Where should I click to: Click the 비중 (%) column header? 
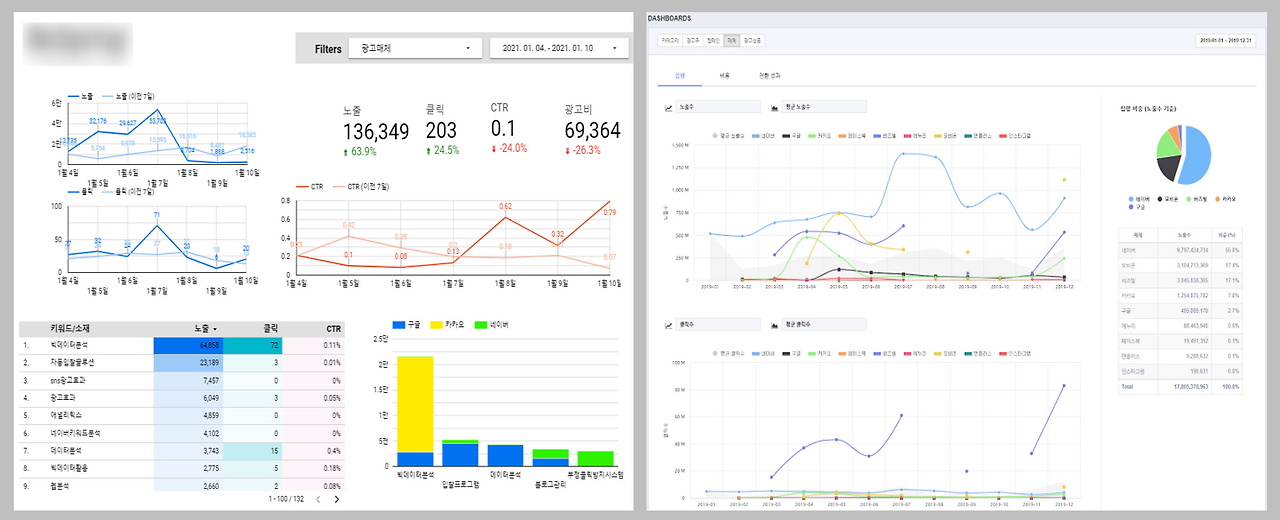(1229, 236)
